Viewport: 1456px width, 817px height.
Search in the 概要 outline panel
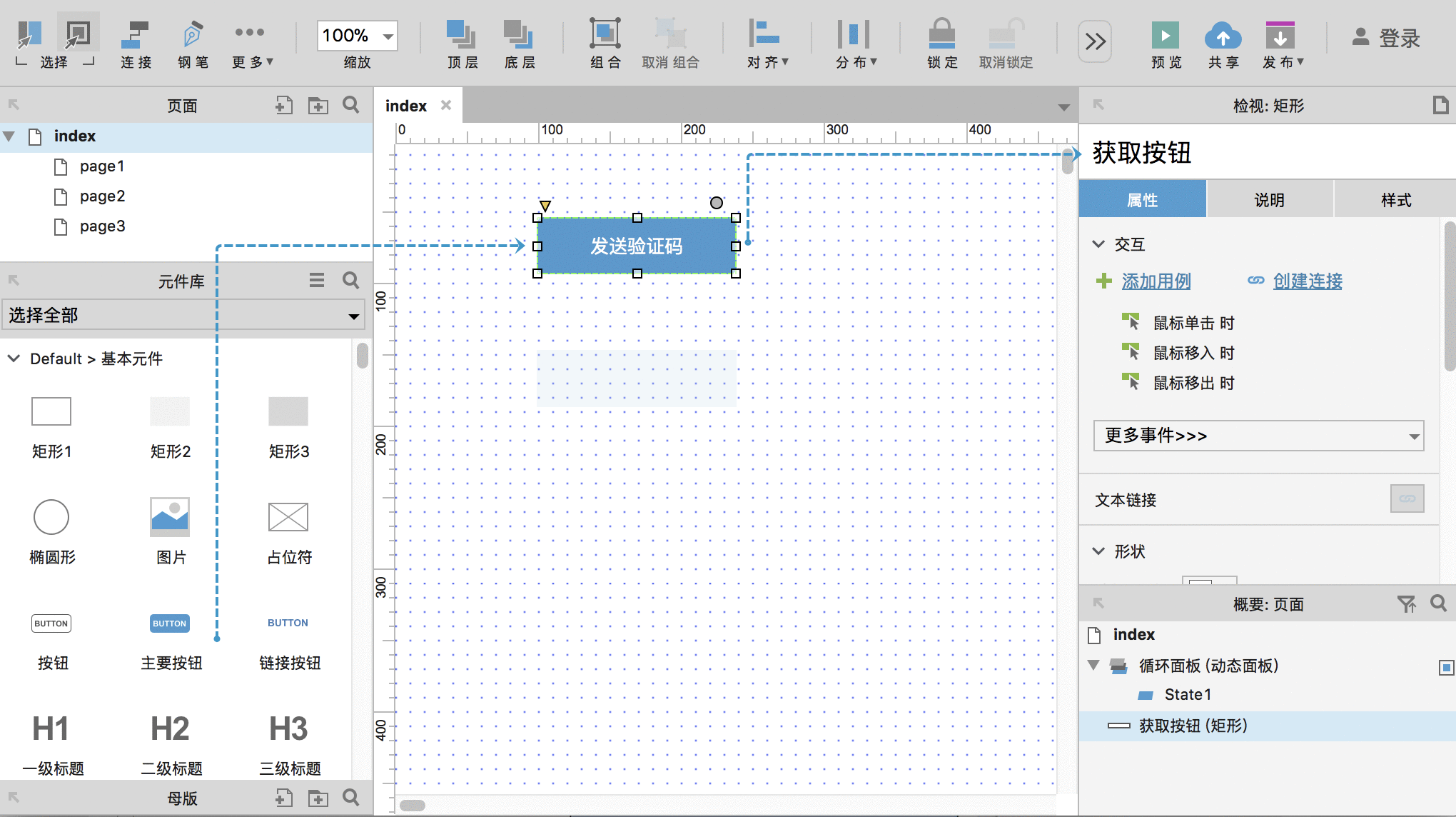[x=1438, y=604]
